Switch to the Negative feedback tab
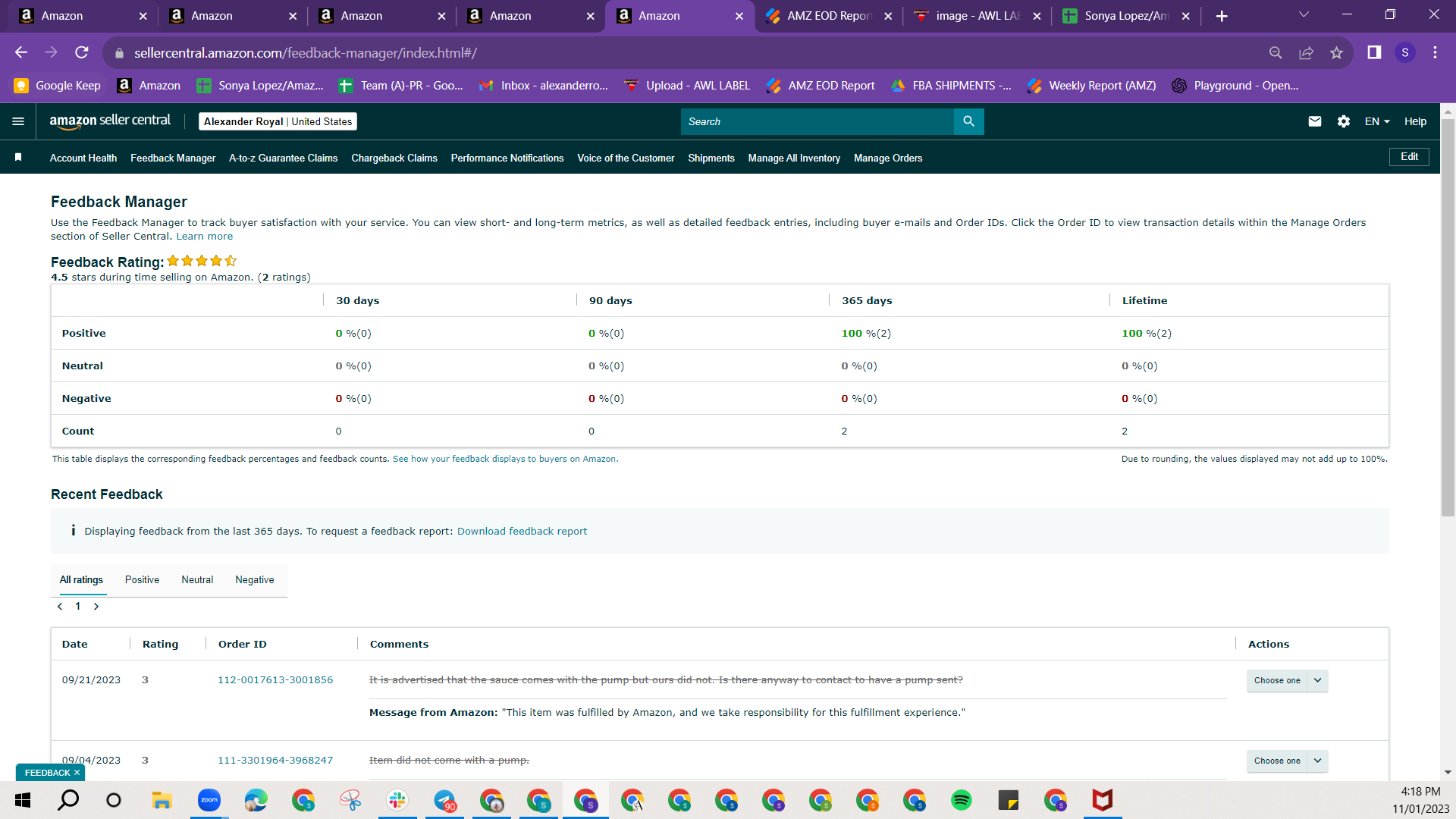 tap(255, 580)
